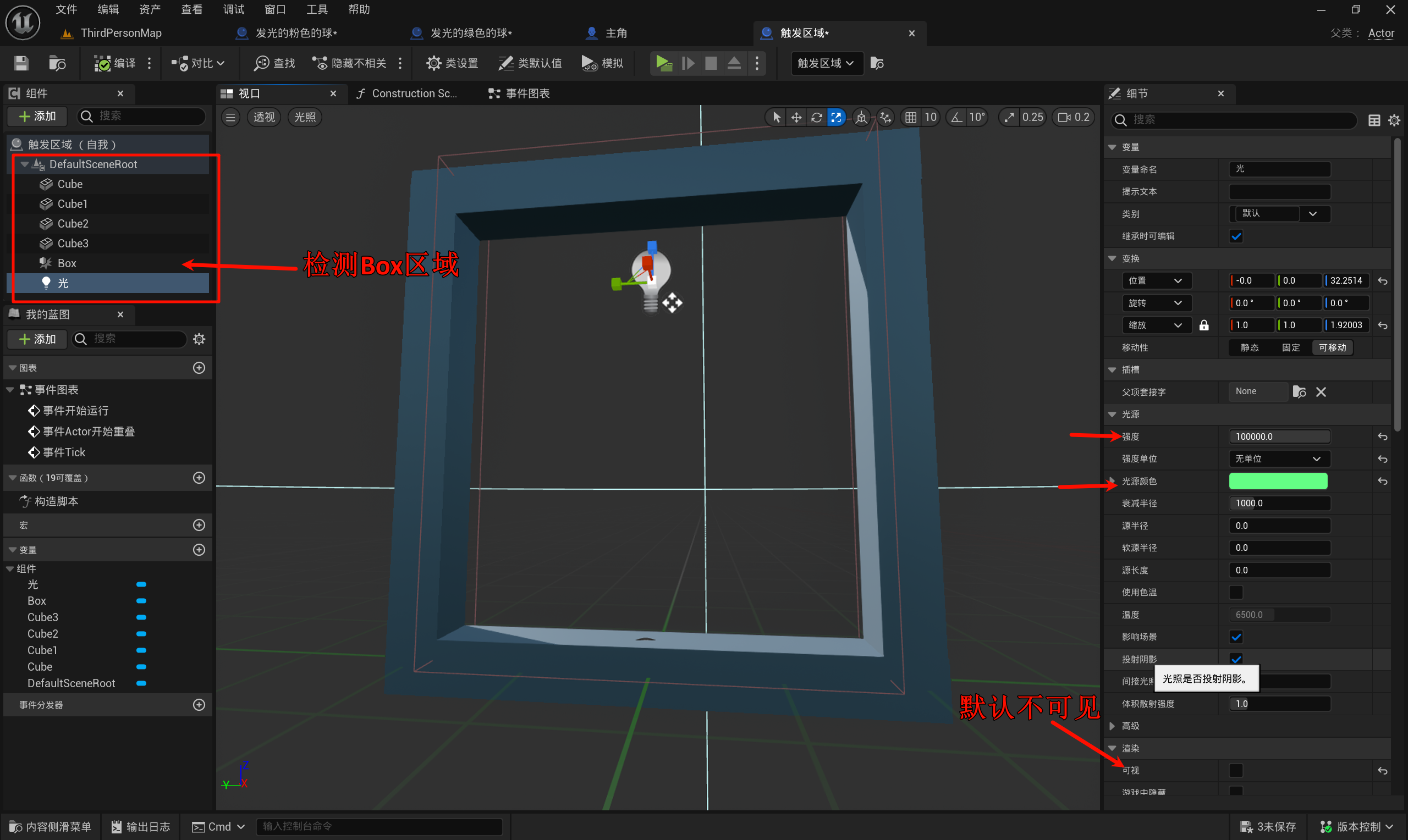
Task: Open the 查找 find tool
Action: [x=274, y=63]
